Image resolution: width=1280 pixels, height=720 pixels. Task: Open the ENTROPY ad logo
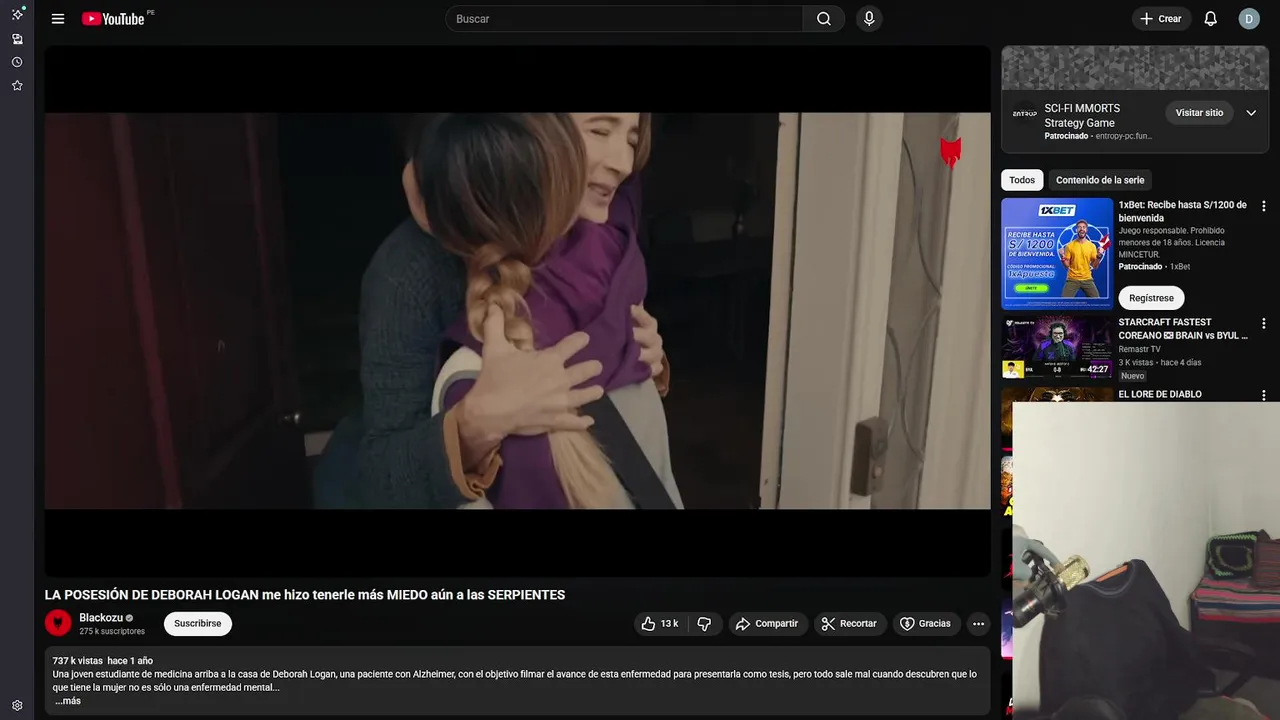[1024, 113]
